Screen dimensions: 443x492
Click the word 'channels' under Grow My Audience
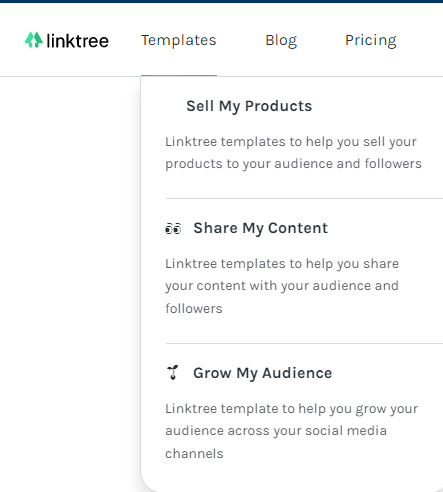tap(194, 454)
